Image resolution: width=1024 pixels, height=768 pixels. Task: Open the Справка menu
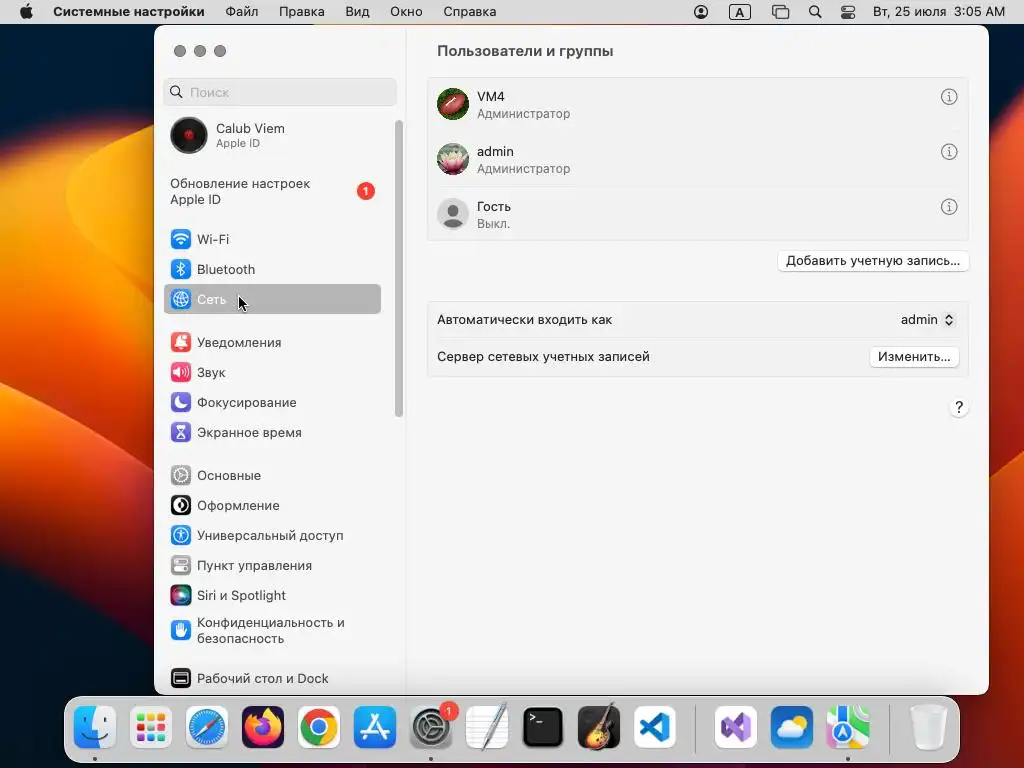[x=470, y=12]
